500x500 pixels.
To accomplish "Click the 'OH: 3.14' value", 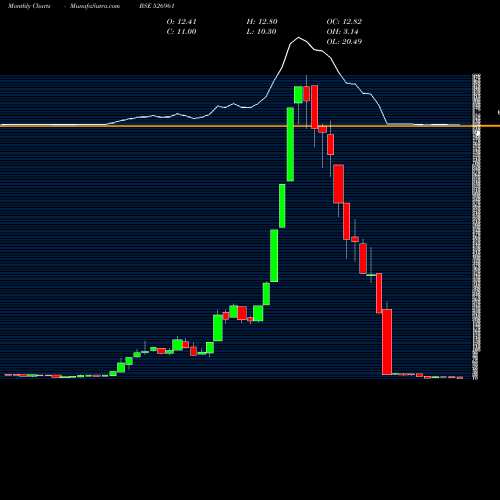I will point(342,32).
